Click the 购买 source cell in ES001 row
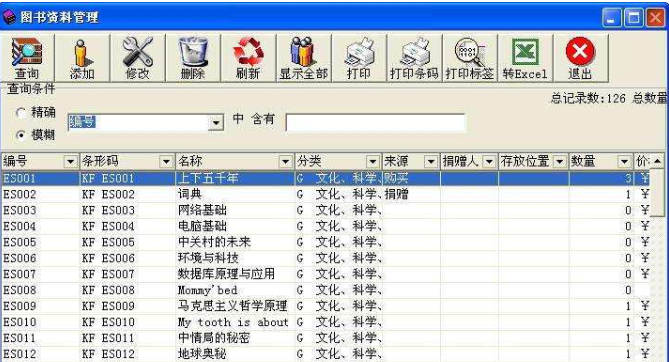This screenshot has height=362, width=669. coord(411,178)
